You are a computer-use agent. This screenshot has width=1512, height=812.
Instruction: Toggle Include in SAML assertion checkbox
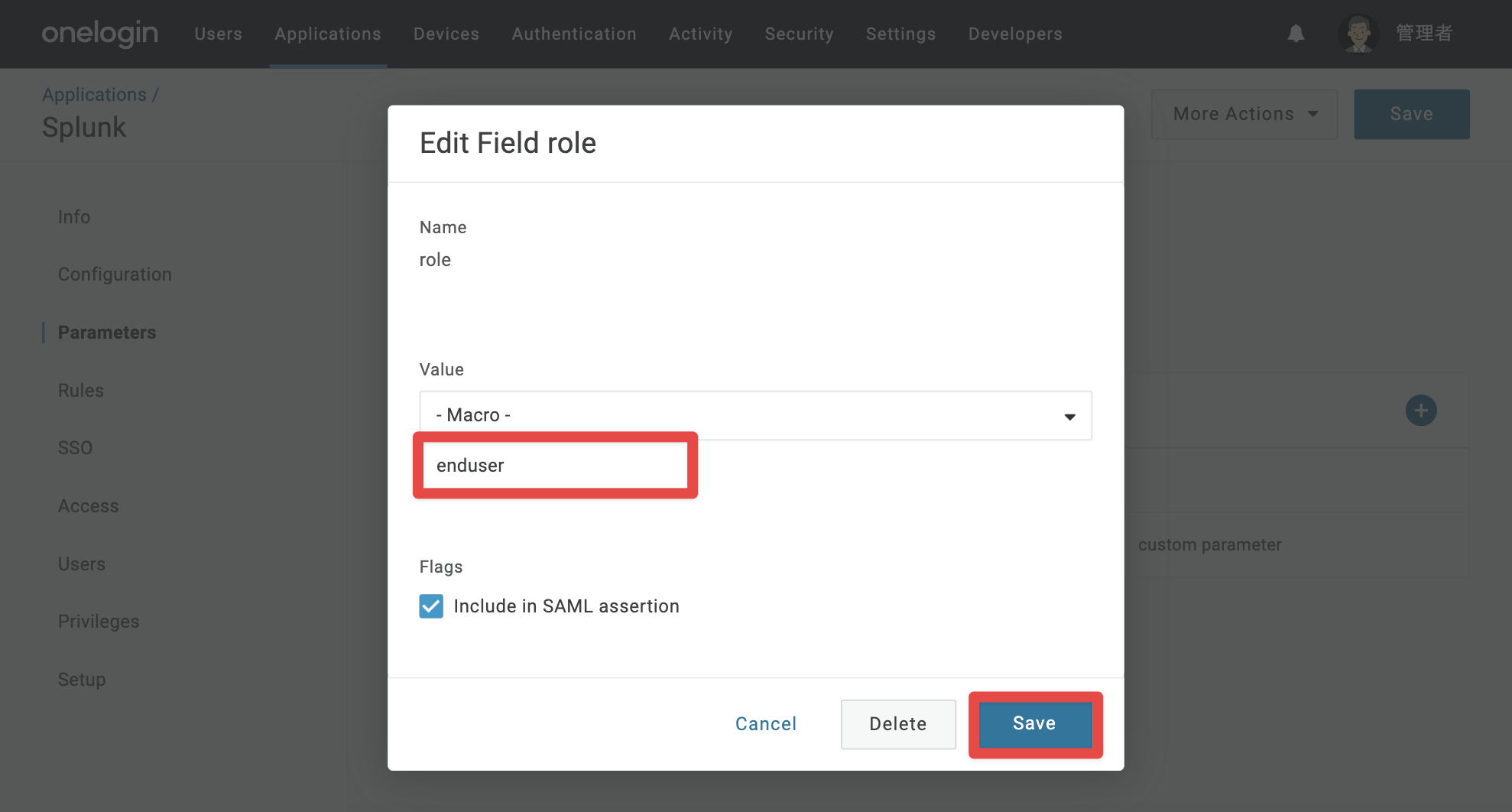(x=431, y=606)
